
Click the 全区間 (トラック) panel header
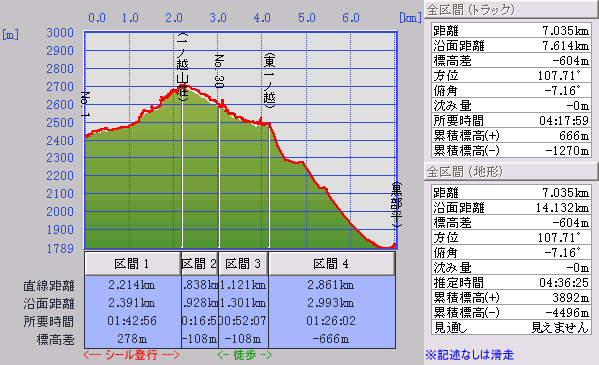[511, 9]
